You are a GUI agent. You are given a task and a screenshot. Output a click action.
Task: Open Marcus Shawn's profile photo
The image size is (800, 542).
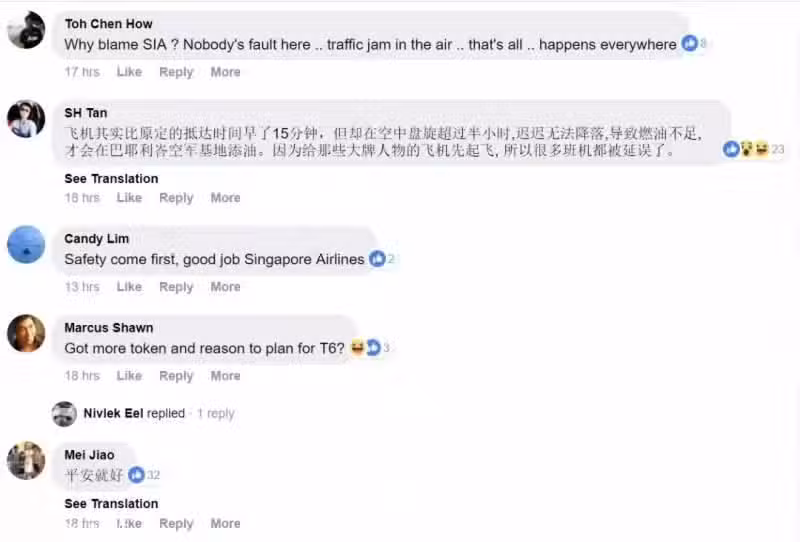tap(26, 333)
